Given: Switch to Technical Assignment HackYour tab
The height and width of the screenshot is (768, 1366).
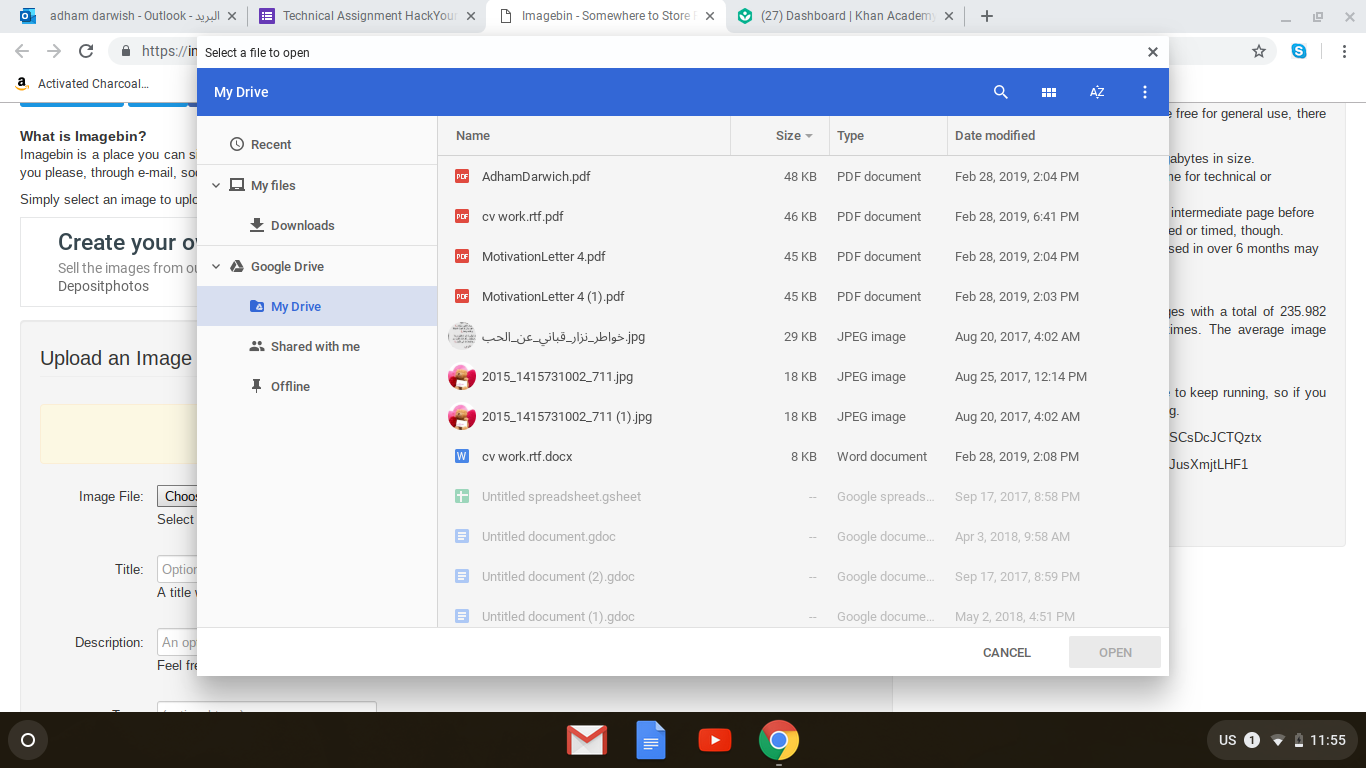Looking at the screenshot, I should [x=366, y=16].
